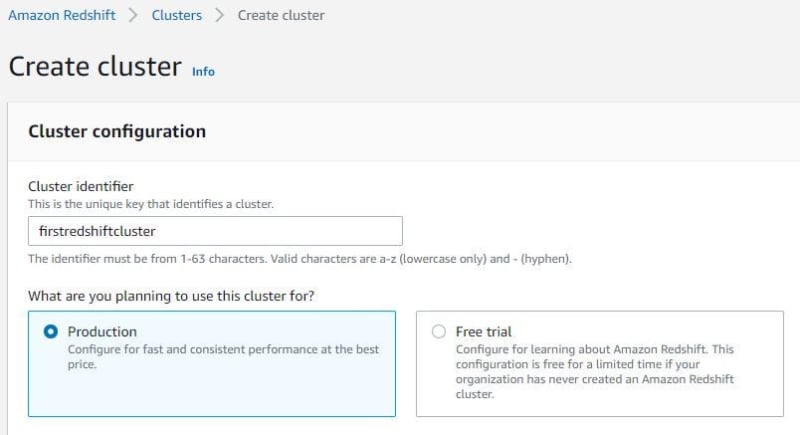
Task: Open the Info link beside Create cluster
Action: click(203, 71)
